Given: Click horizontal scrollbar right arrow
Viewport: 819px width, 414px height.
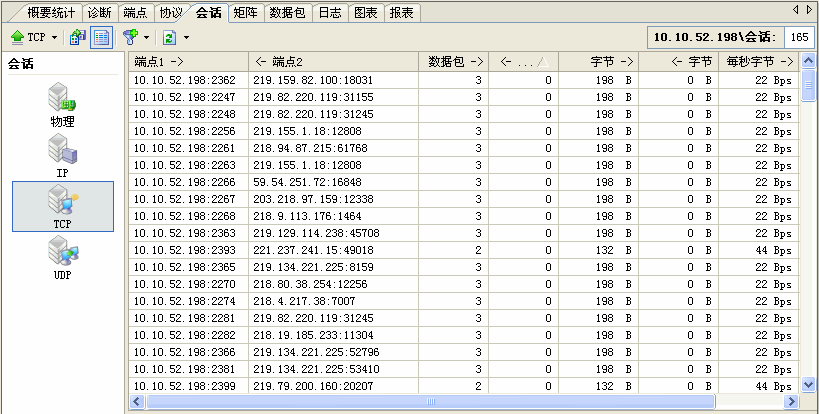Looking at the screenshot, I should (x=791, y=401).
